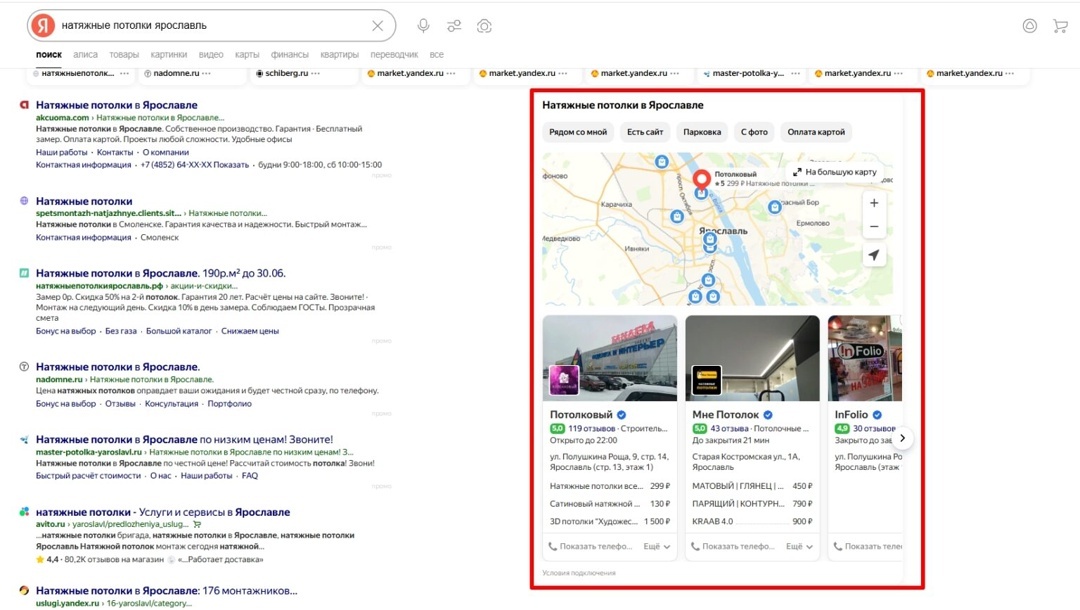
Task: Expand map with На большую карту
Action: (834, 172)
